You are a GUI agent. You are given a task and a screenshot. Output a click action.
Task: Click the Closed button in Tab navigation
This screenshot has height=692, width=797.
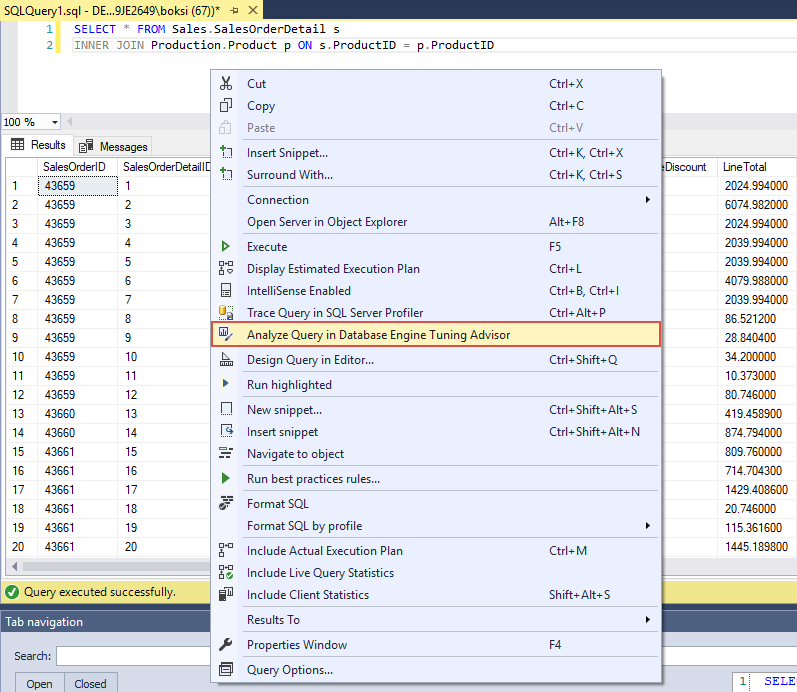pos(90,683)
